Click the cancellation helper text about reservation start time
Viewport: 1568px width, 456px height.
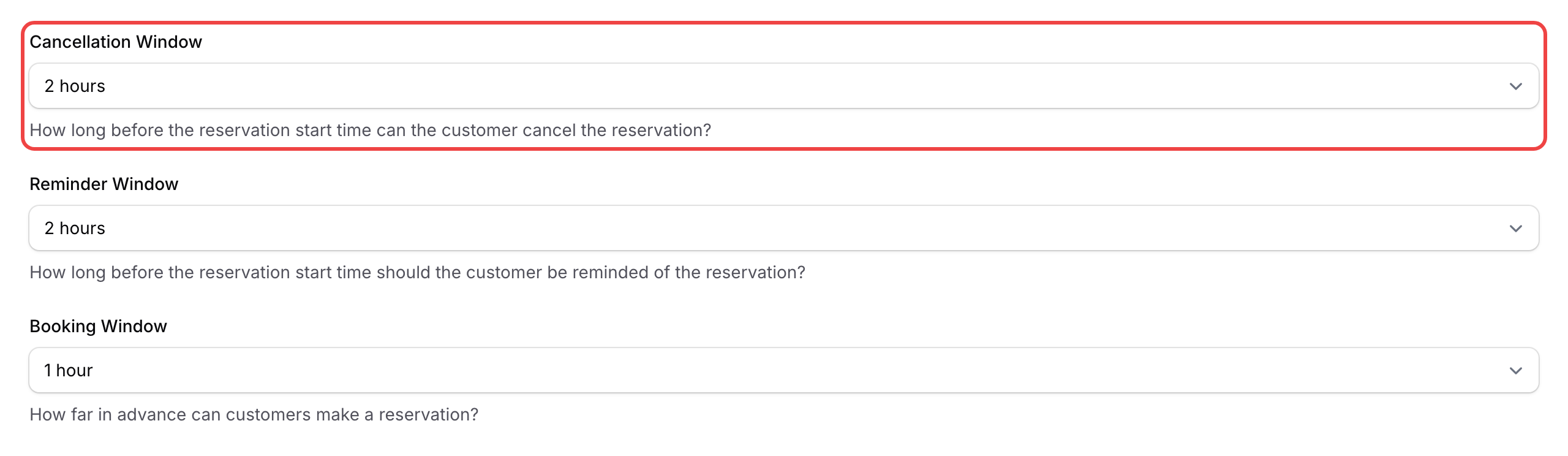click(x=371, y=129)
